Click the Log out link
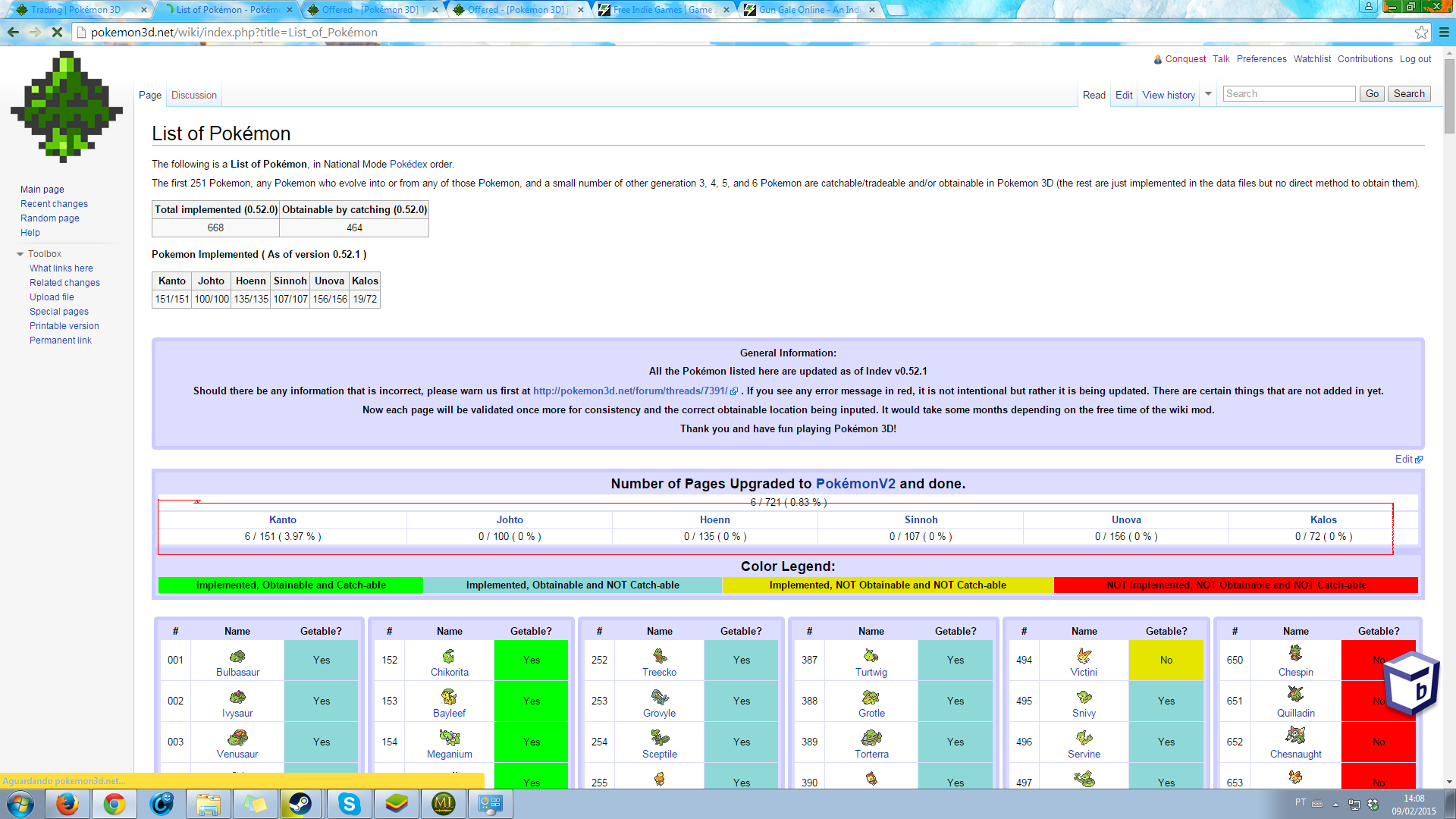This screenshot has height=819, width=1456. coord(1415,59)
